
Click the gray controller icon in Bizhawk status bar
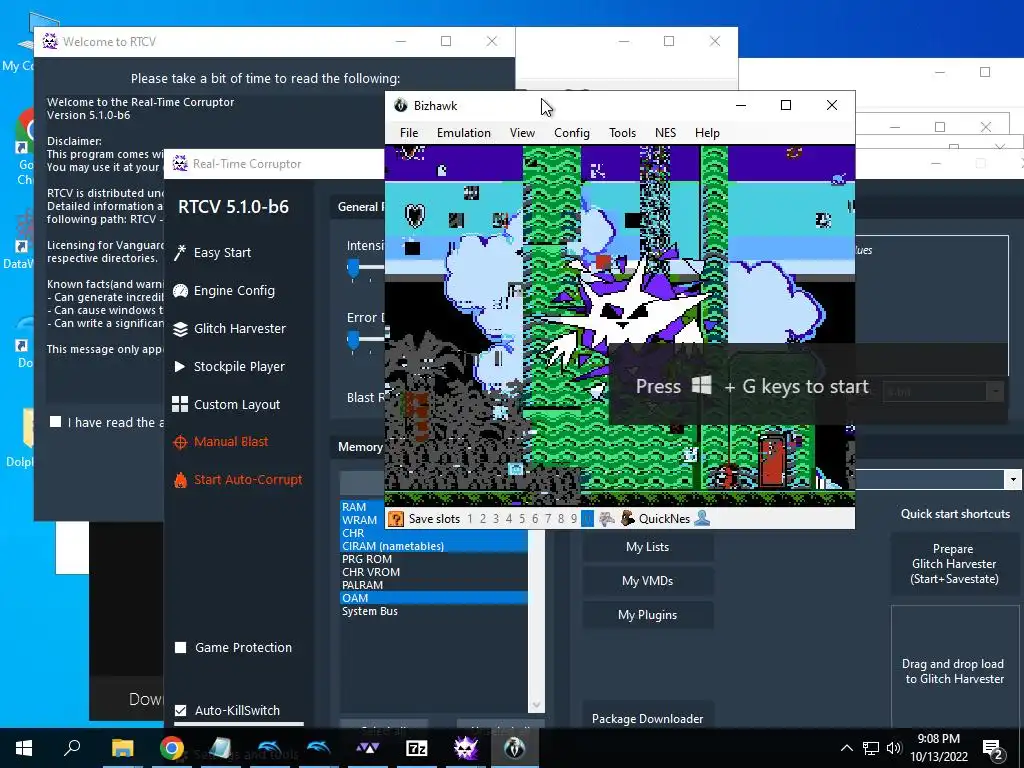coord(607,519)
